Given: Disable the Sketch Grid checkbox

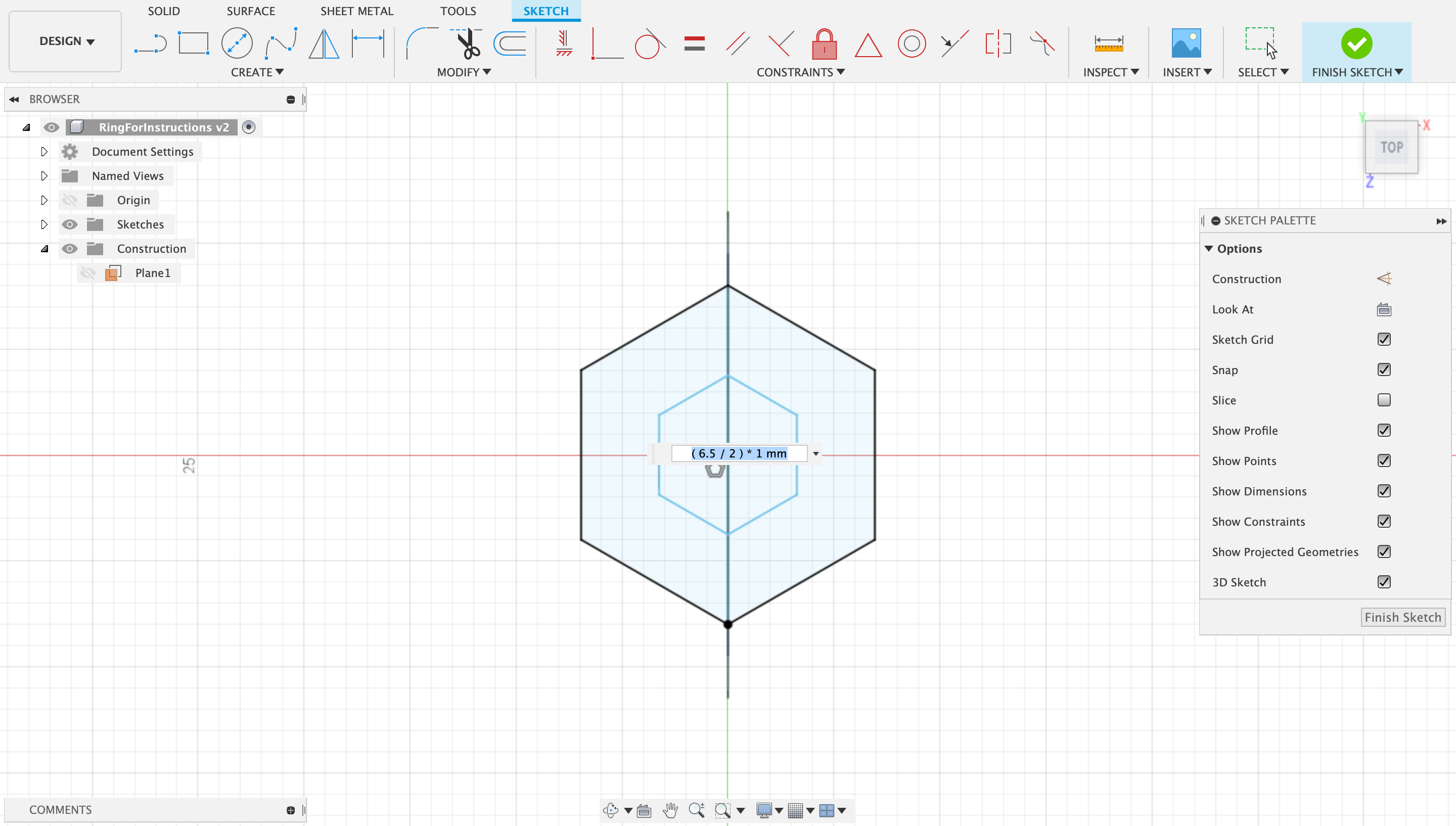Looking at the screenshot, I should click(x=1384, y=339).
